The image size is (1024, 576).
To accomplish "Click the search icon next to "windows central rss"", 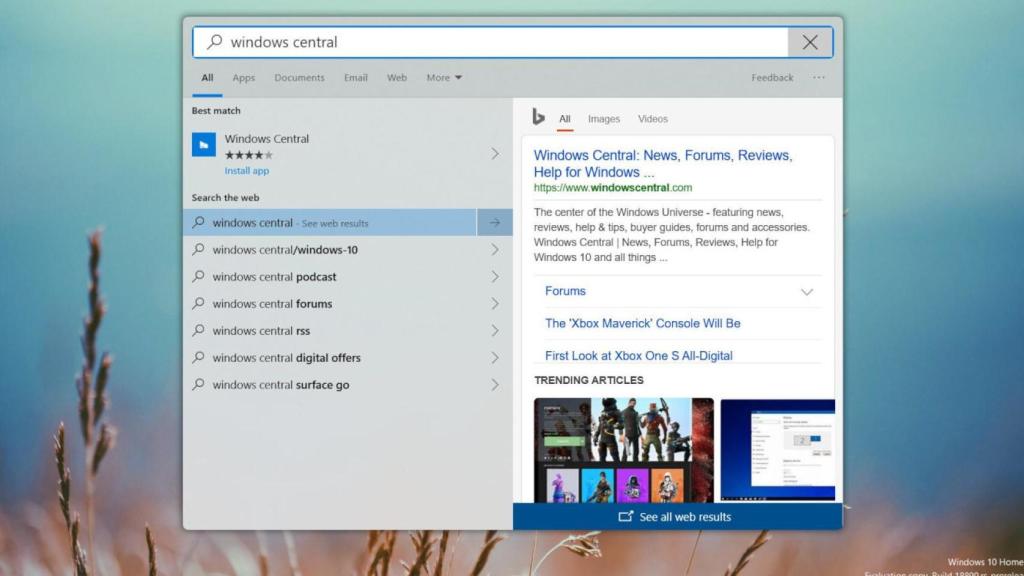I will pyautogui.click(x=198, y=330).
